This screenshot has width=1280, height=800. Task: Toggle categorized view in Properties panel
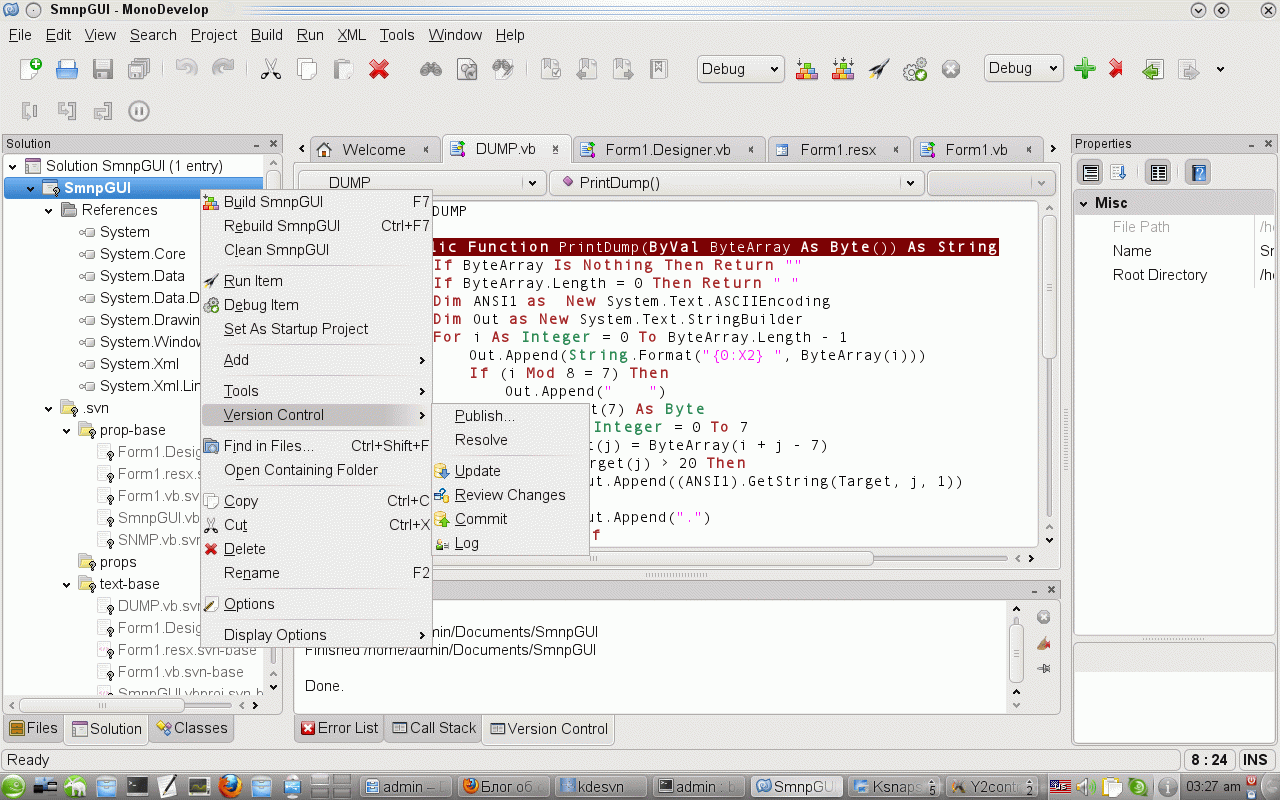pyautogui.click(x=1091, y=172)
